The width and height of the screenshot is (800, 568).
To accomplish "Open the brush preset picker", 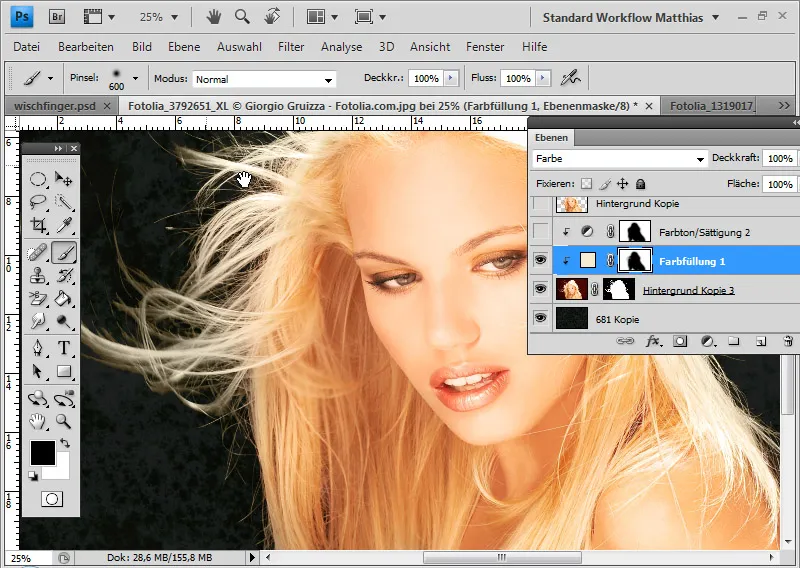I will tap(135, 79).
